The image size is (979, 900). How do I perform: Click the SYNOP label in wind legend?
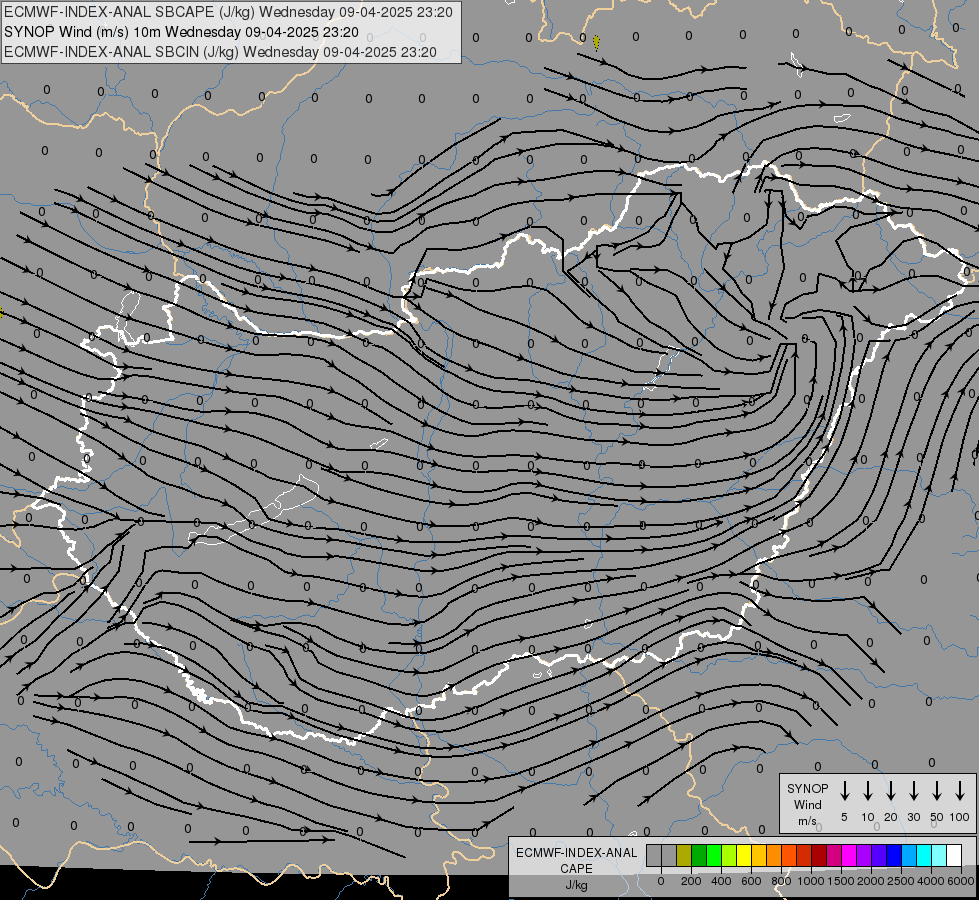coord(807,788)
